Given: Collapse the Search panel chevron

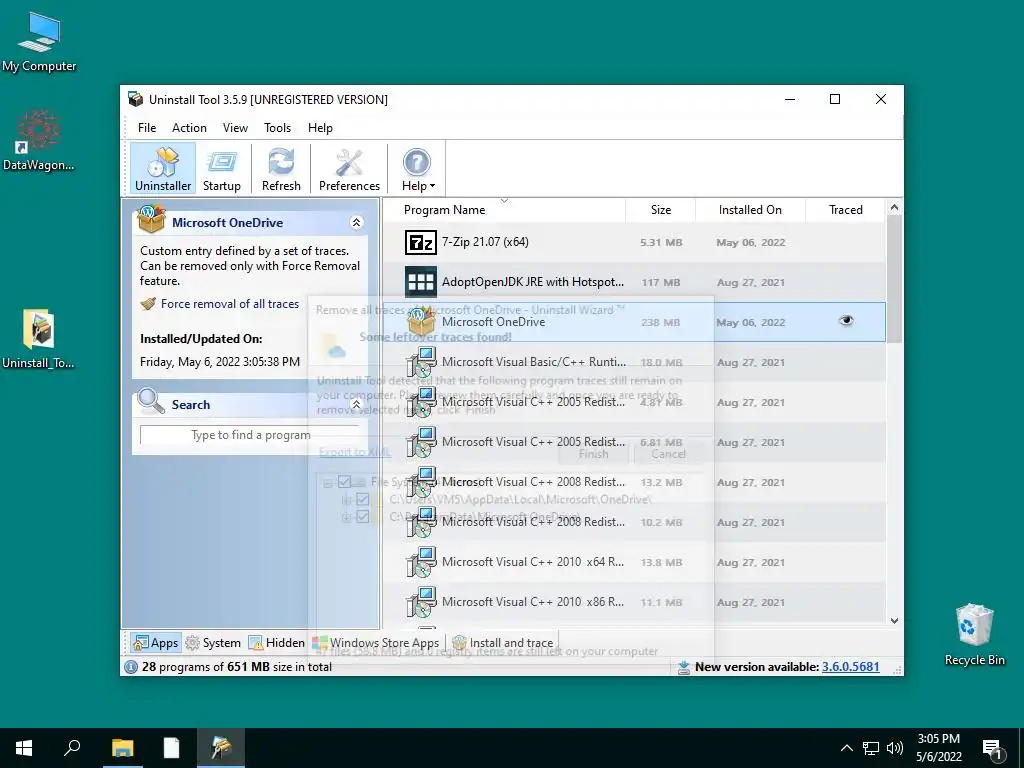Looking at the screenshot, I should pyautogui.click(x=357, y=405).
